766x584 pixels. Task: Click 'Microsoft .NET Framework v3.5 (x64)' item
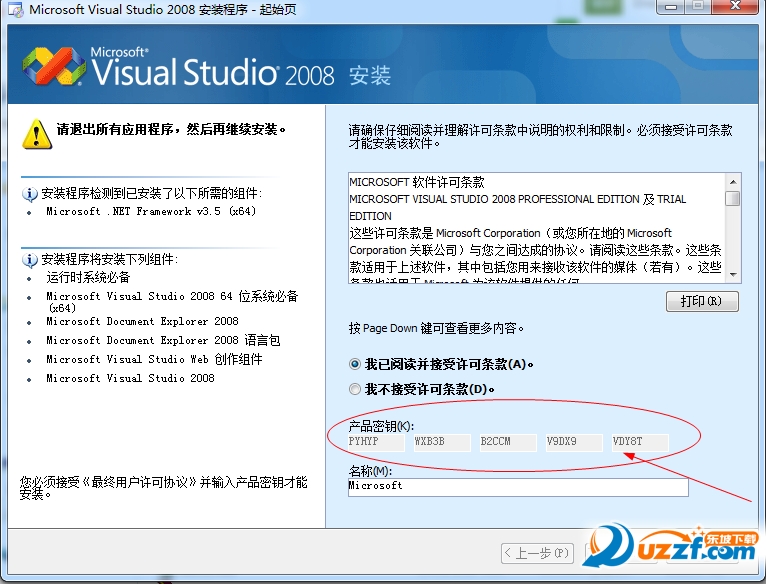[x=151, y=212]
